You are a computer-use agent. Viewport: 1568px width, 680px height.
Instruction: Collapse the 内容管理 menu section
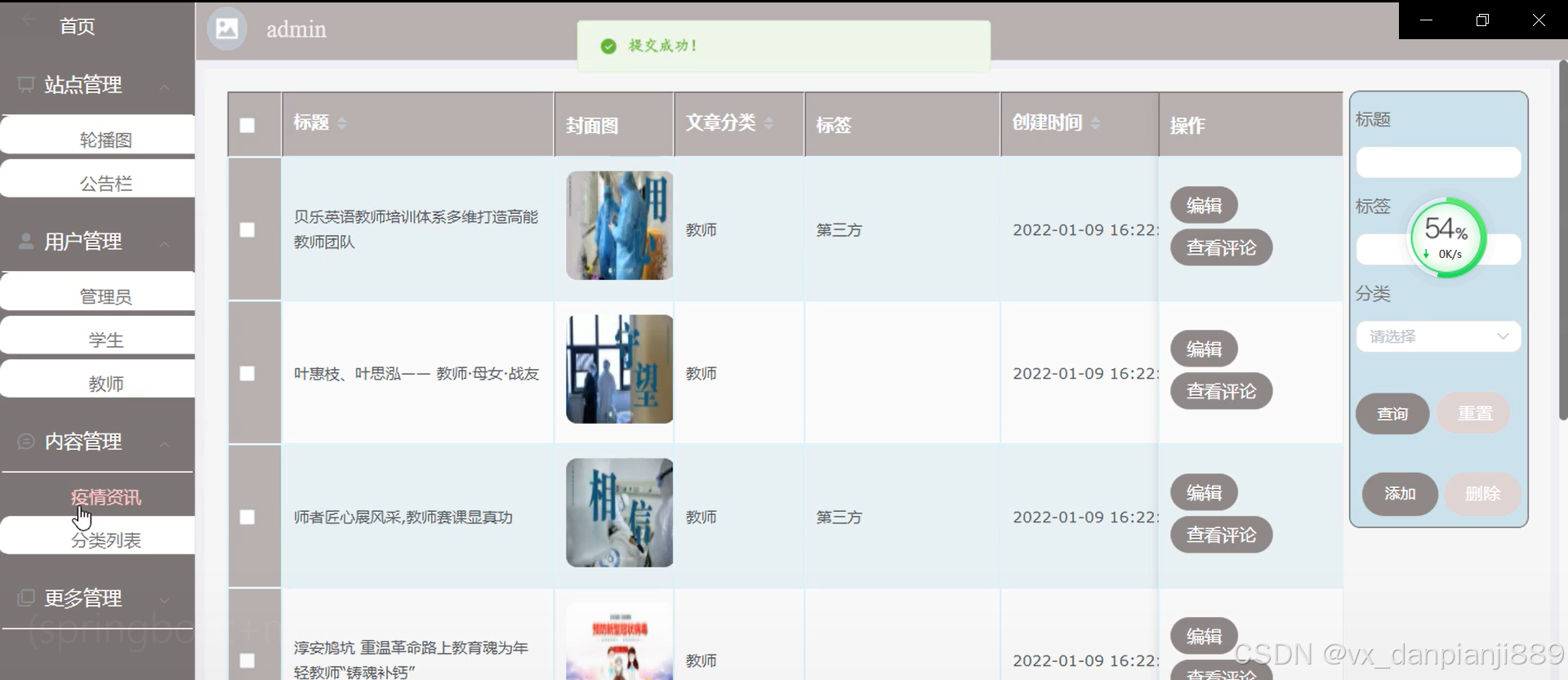pyautogui.click(x=164, y=444)
